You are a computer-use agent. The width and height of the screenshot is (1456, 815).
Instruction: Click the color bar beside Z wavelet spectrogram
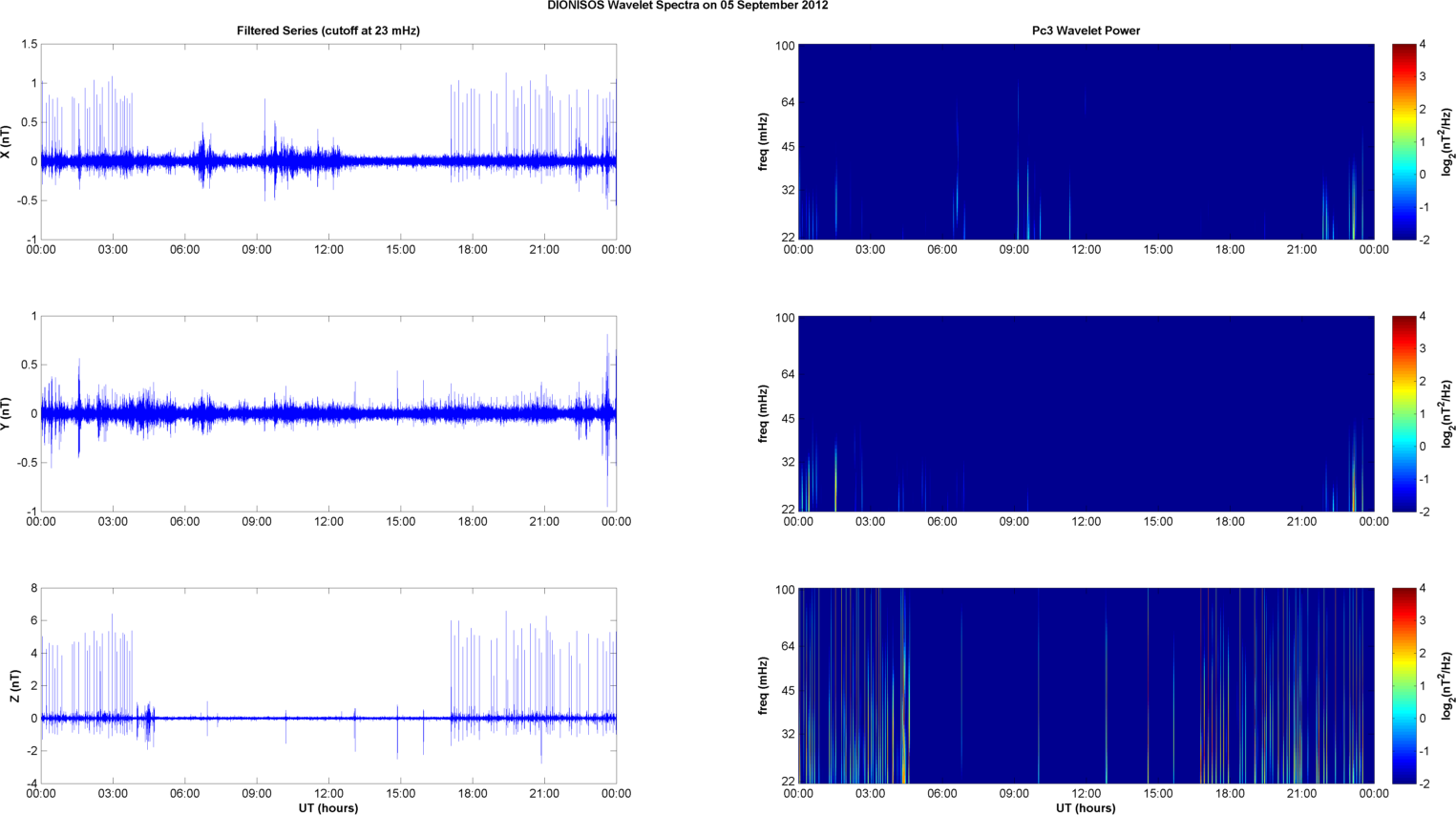tap(1403, 686)
